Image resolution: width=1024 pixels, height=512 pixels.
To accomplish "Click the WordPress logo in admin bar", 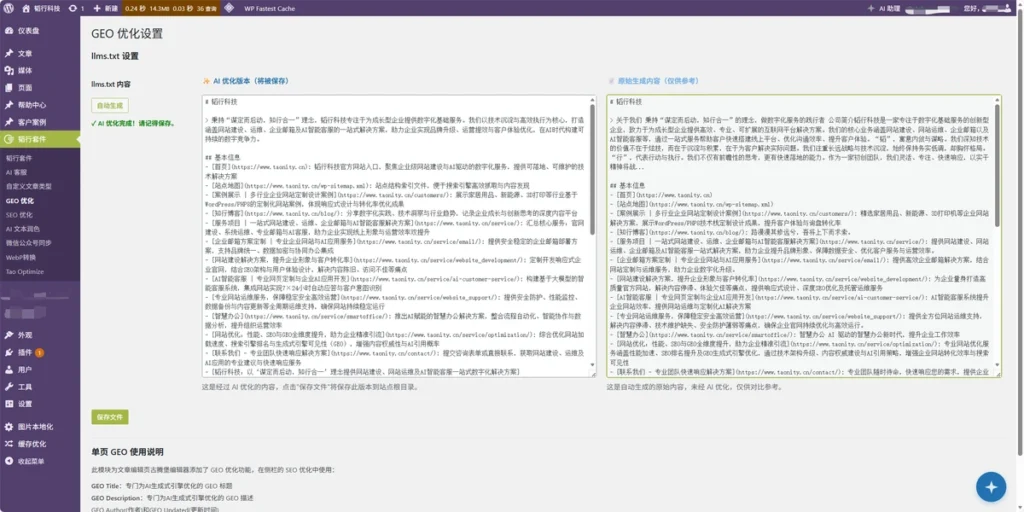I will pos(8,8).
